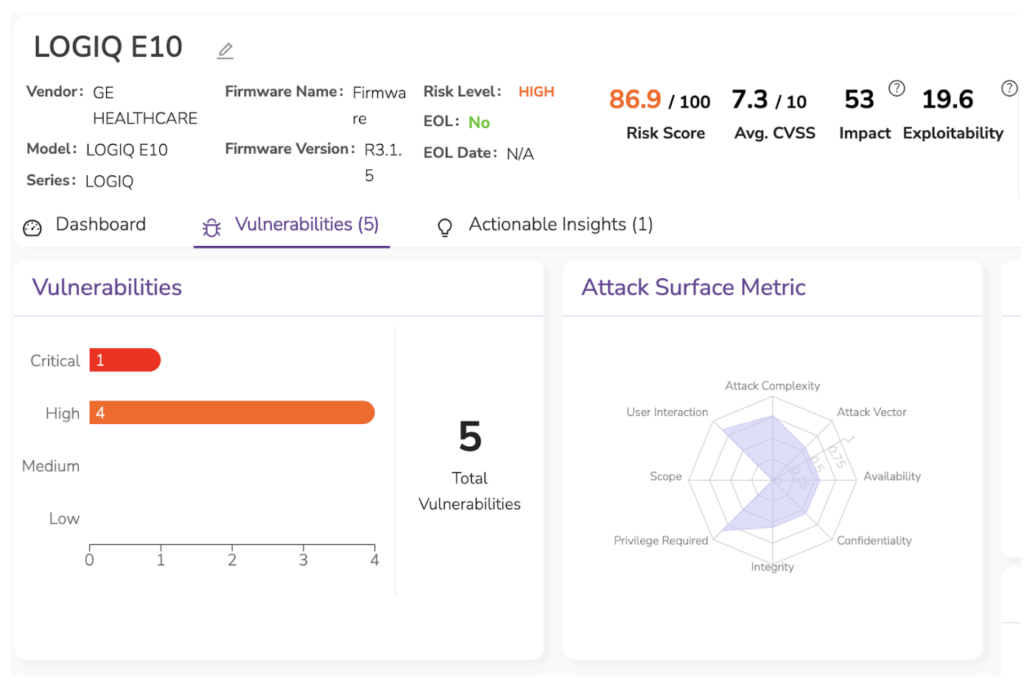Click the Confidentiality radar axis label
Screen dimensions: 1024x692
874,541
